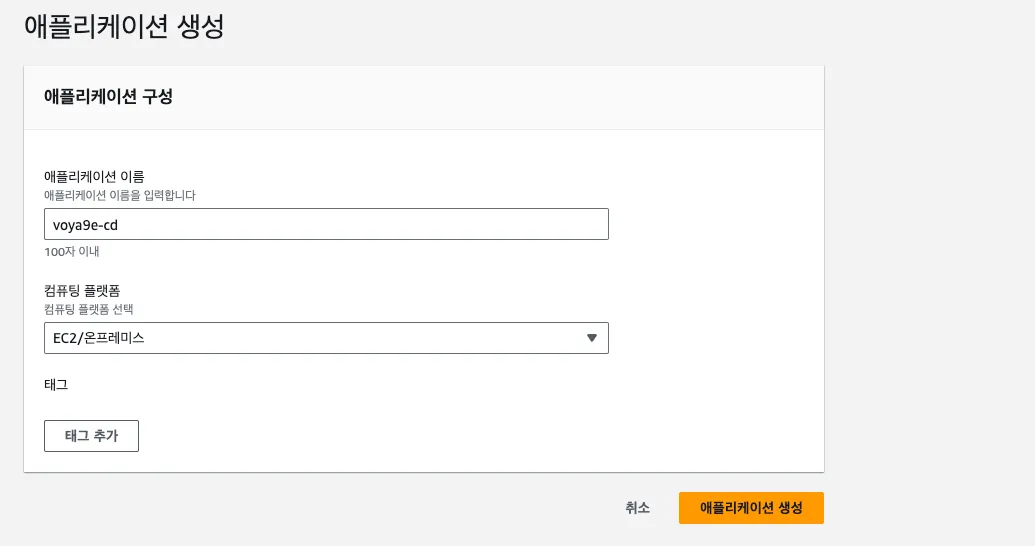Select the EC2/온프레미스 value text

coord(99,338)
